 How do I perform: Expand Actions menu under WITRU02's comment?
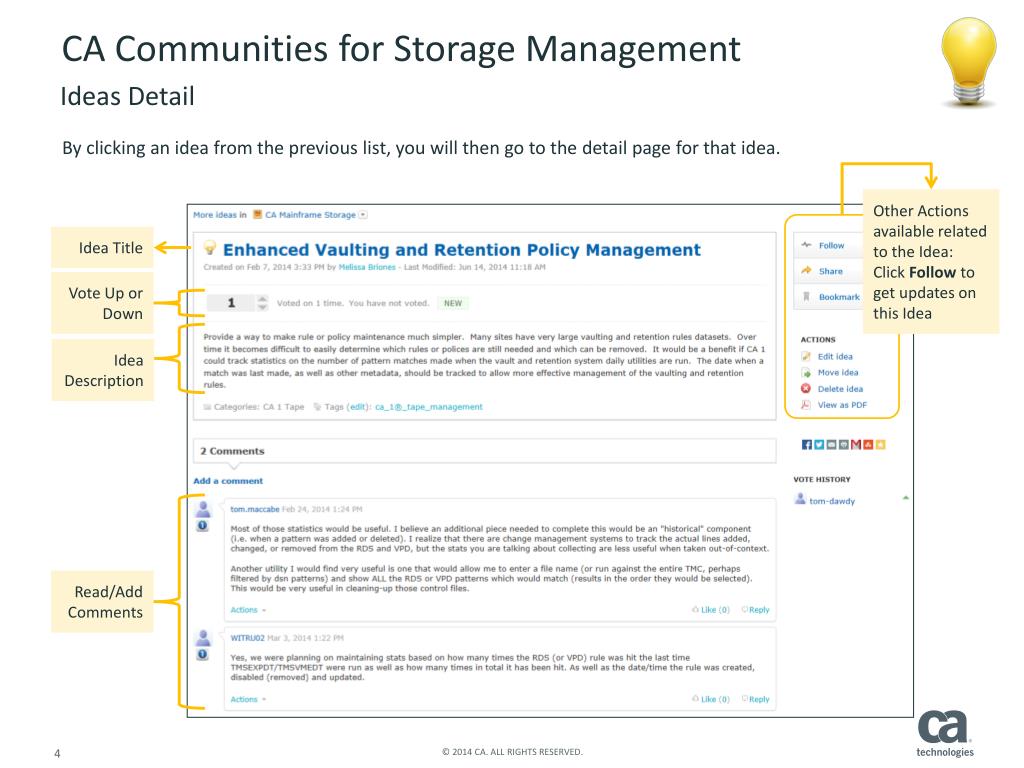pyautogui.click(x=248, y=699)
